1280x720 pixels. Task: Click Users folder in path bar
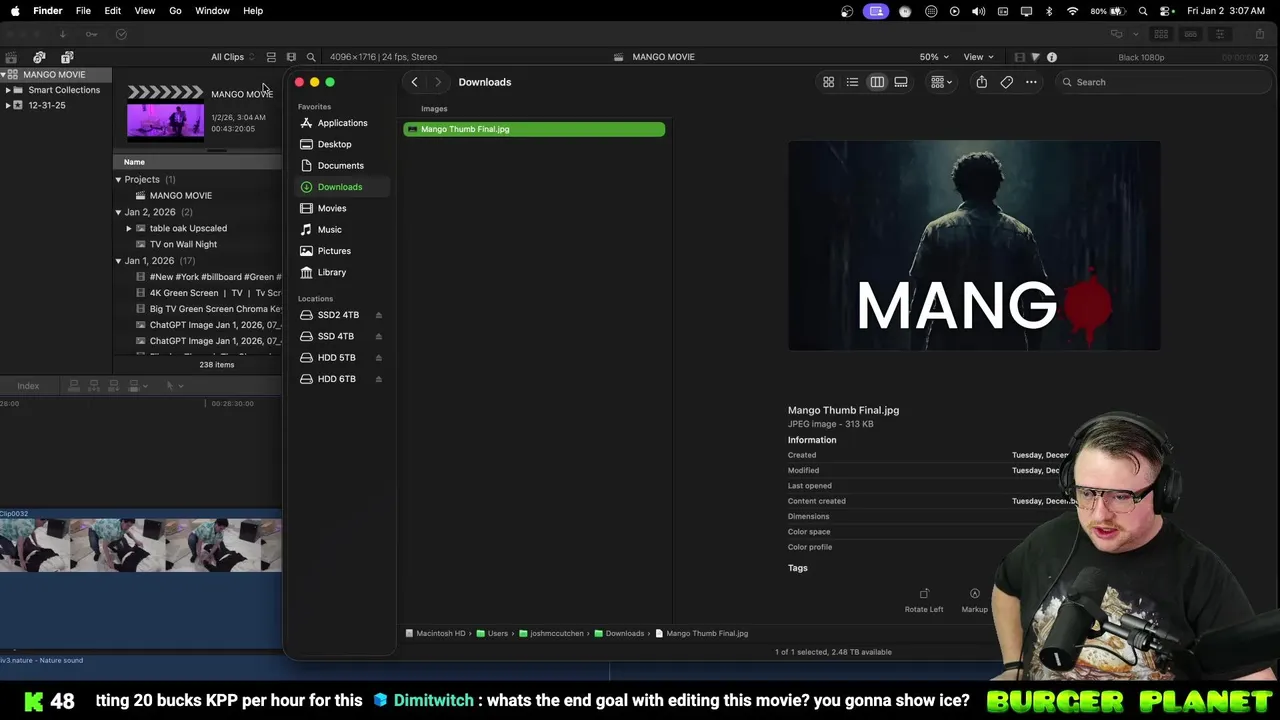tap(492, 633)
